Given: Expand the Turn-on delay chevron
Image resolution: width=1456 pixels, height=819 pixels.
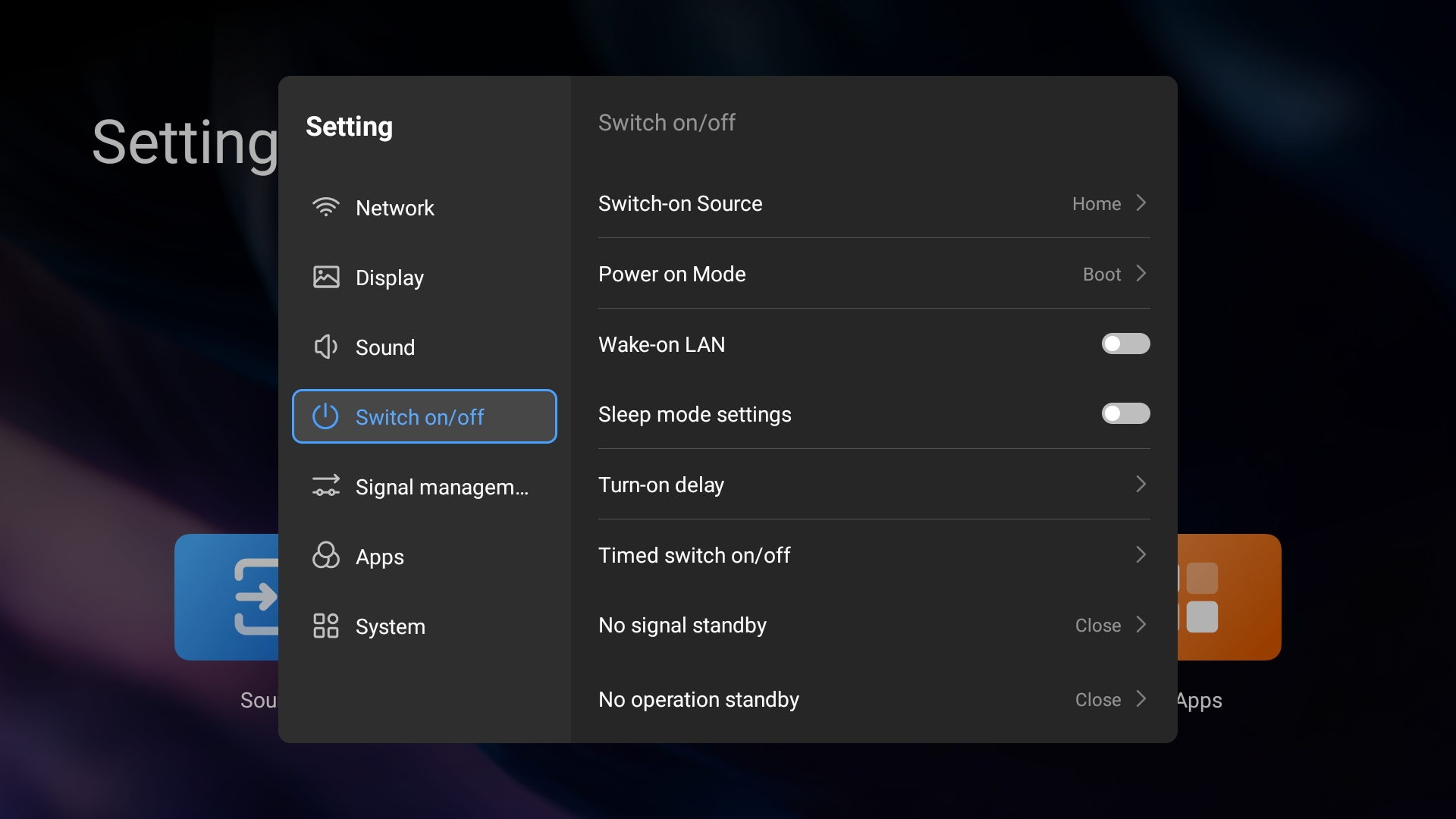Looking at the screenshot, I should (1141, 485).
